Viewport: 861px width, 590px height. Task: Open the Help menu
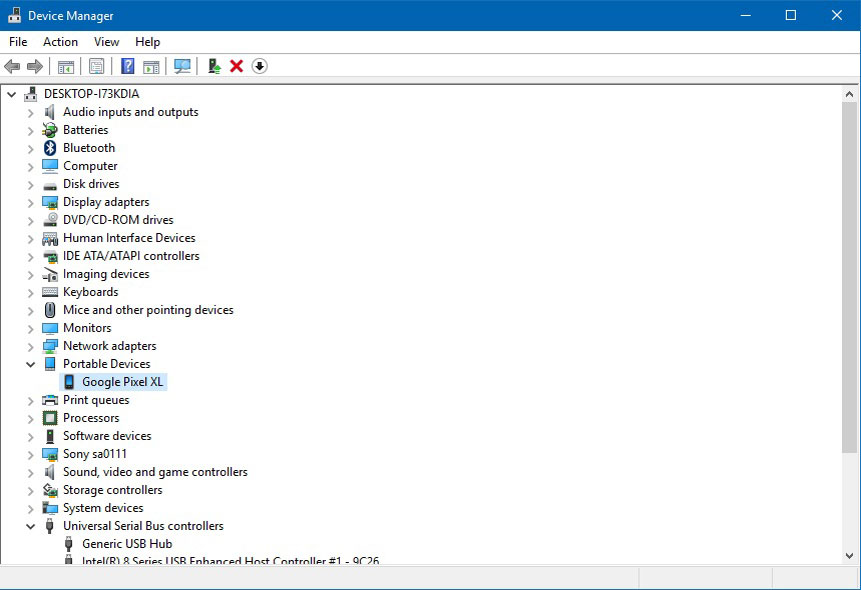coord(148,42)
